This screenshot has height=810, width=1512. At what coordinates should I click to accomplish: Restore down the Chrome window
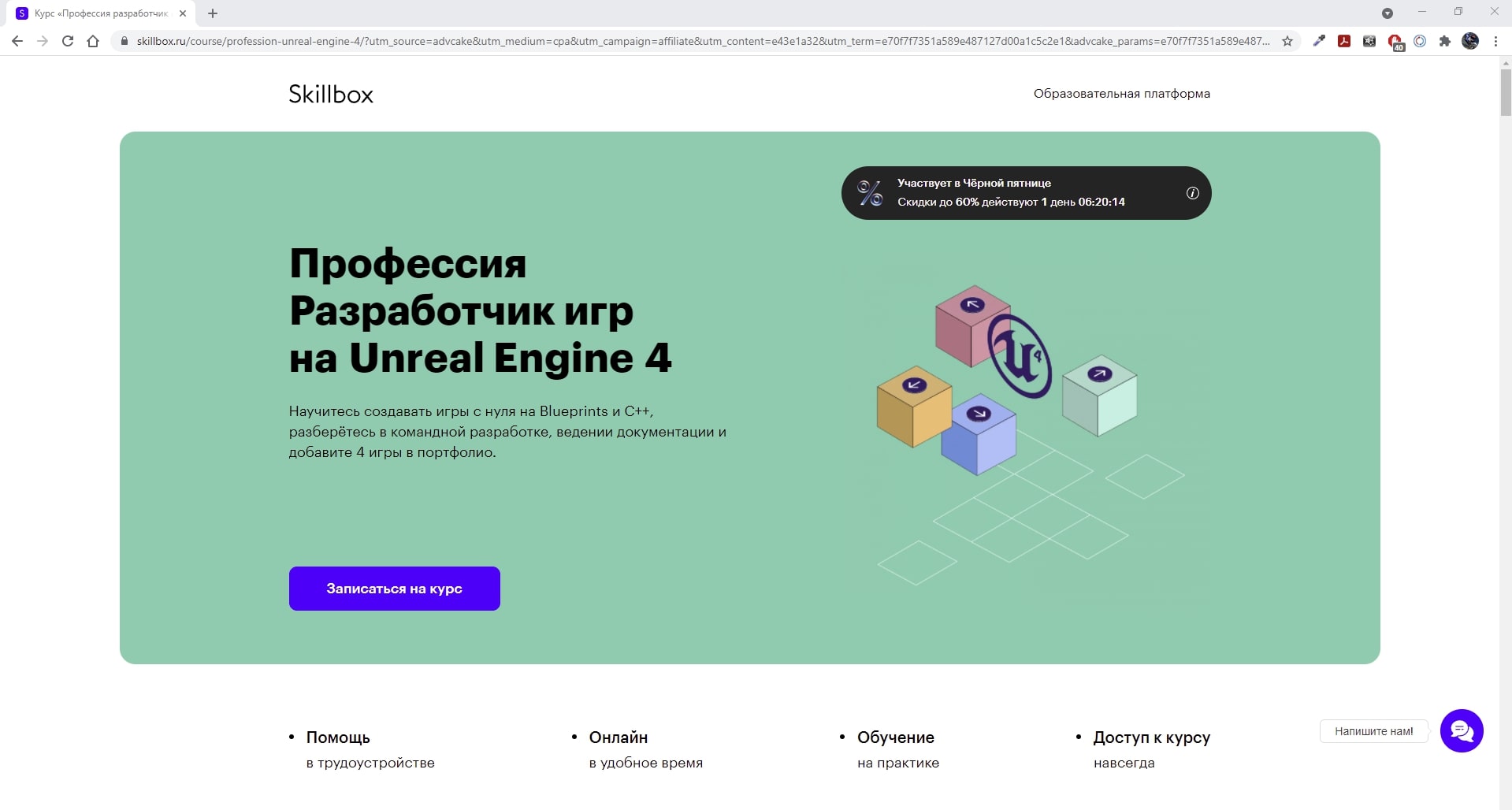coord(1458,12)
